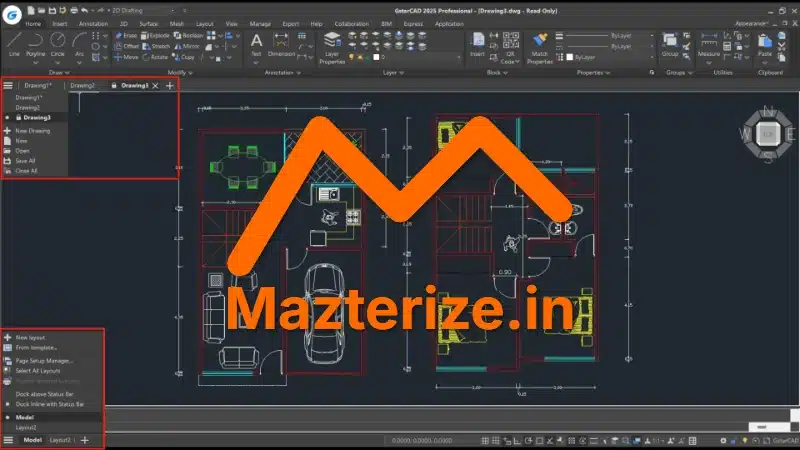Screen dimensions: 800x450
Task: Click the Insert block icon
Action: [x=478, y=44]
